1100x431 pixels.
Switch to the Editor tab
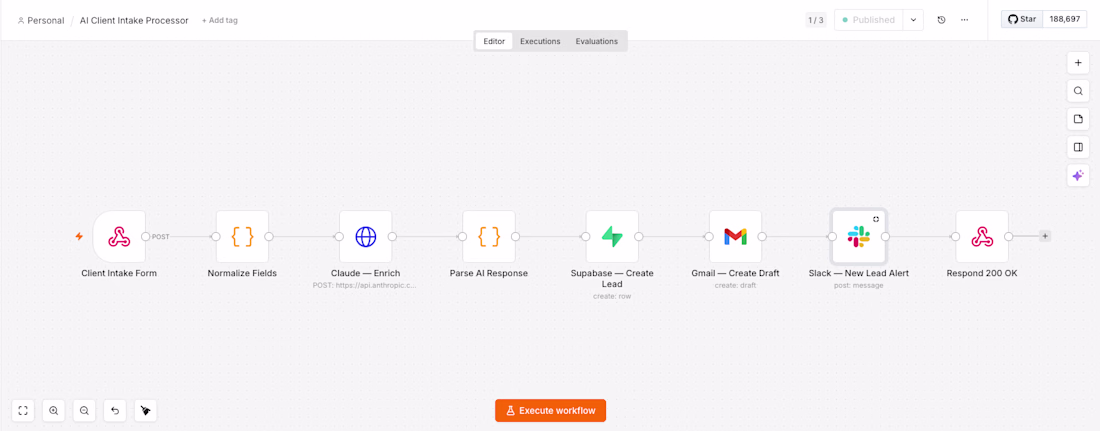click(x=494, y=41)
